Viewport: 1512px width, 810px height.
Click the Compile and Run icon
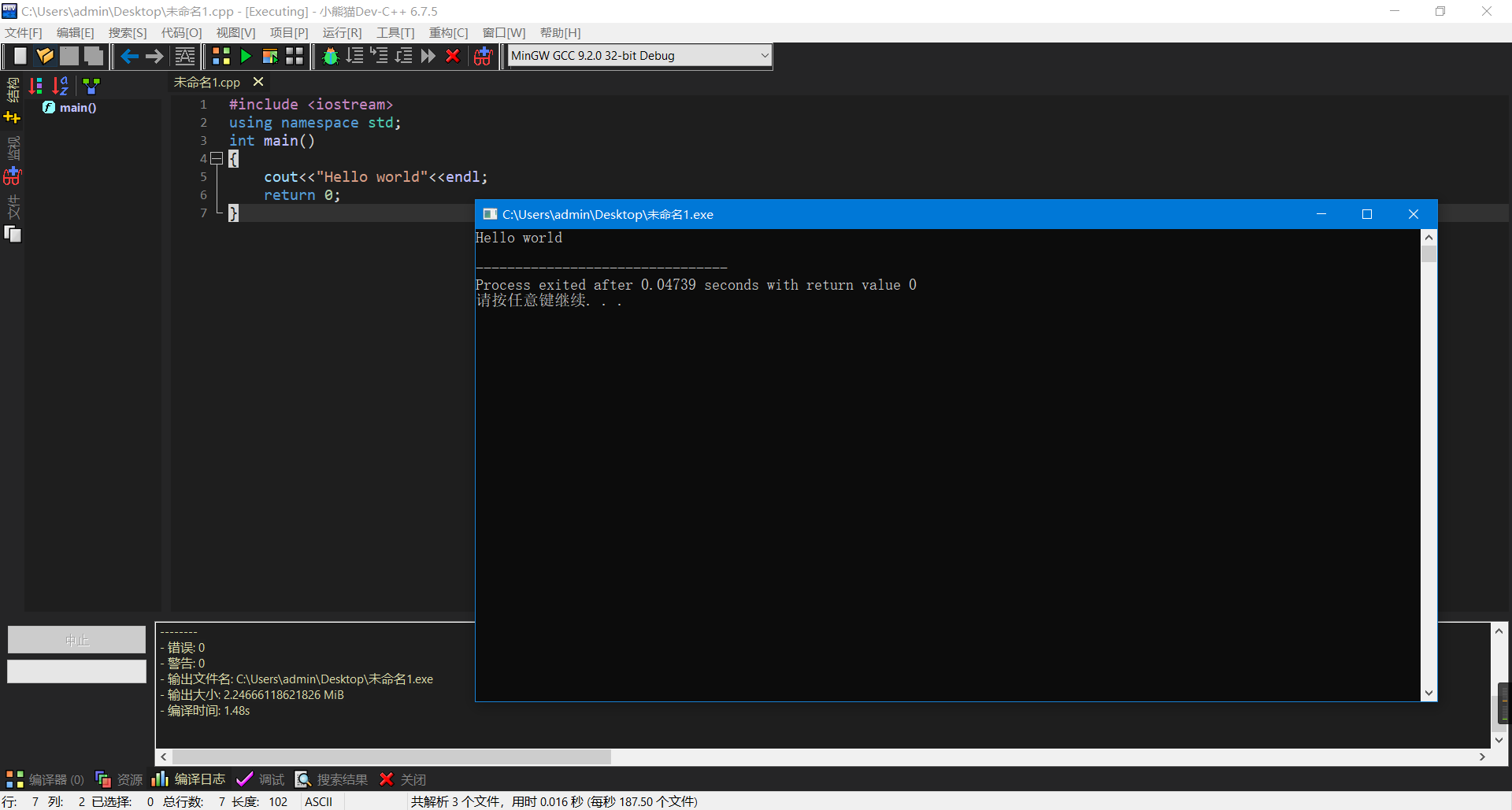270,56
